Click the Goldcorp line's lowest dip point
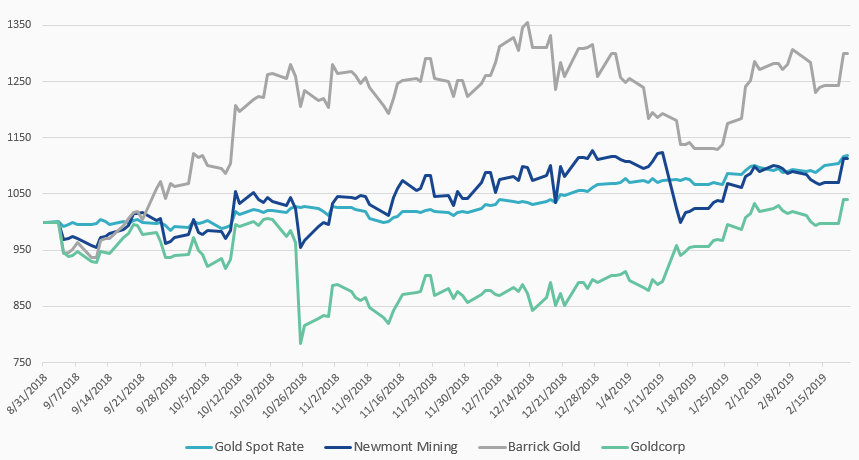The image size is (859, 460). click(300, 343)
